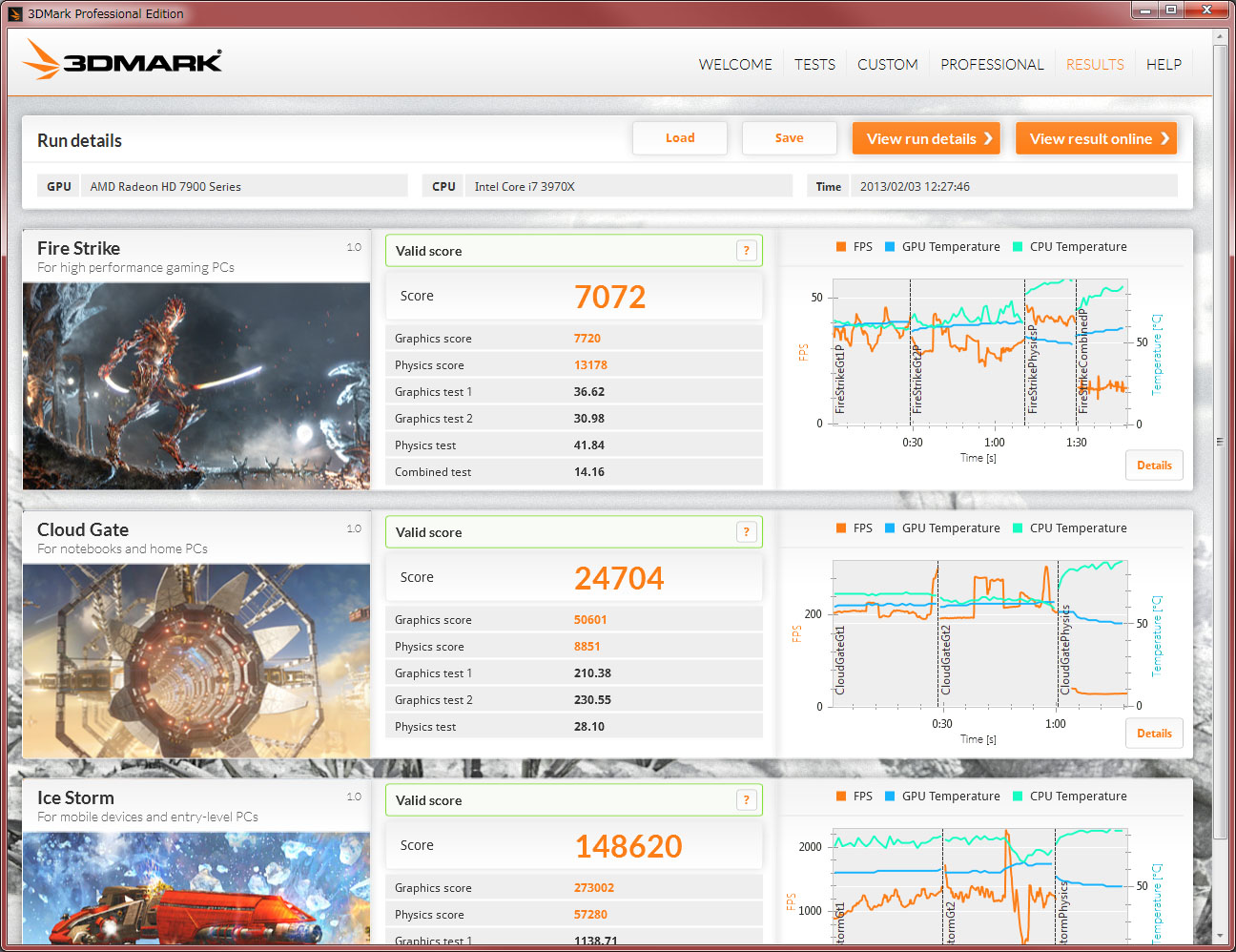Click the scroll down arrow of scrollbar
This screenshot has width=1236, height=952.
tap(1220, 937)
